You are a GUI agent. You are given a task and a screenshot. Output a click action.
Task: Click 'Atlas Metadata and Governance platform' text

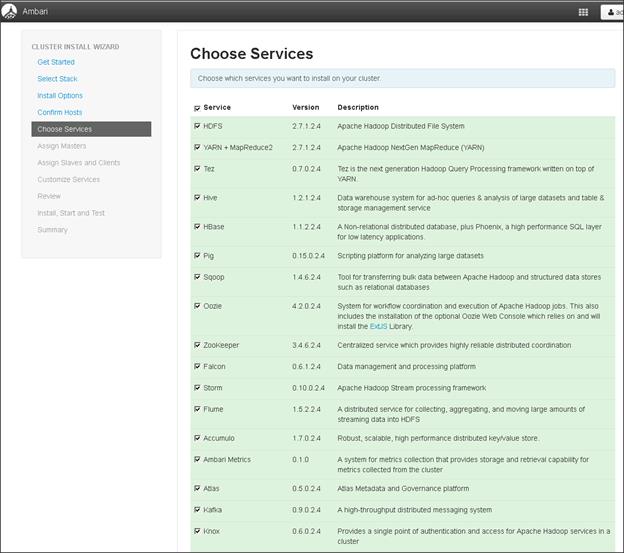[403, 489]
